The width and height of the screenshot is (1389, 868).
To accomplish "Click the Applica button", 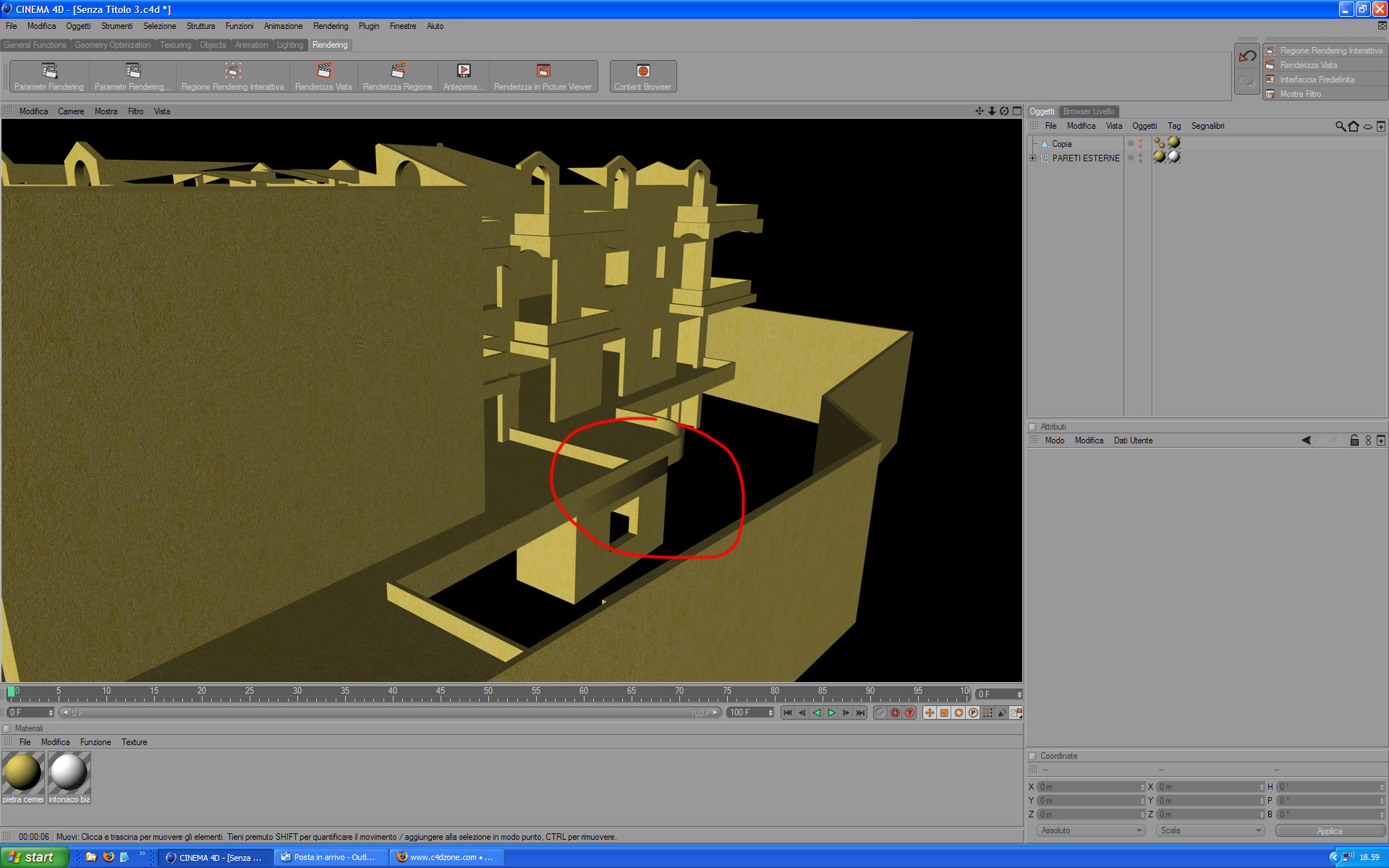I will pos(1330,830).
